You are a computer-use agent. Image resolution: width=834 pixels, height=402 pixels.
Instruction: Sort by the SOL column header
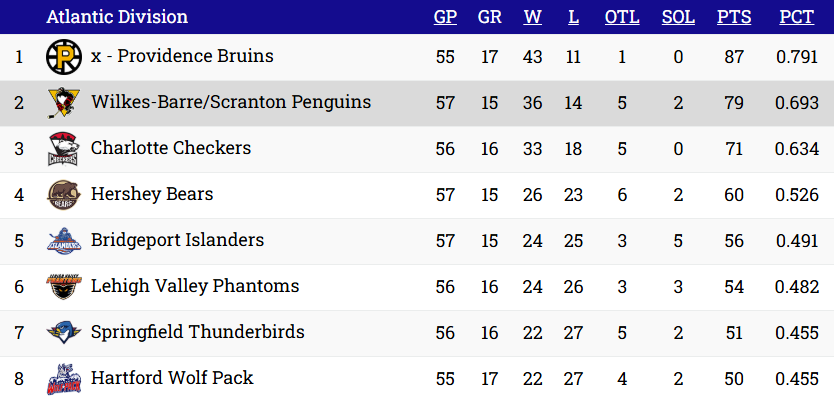679,17
